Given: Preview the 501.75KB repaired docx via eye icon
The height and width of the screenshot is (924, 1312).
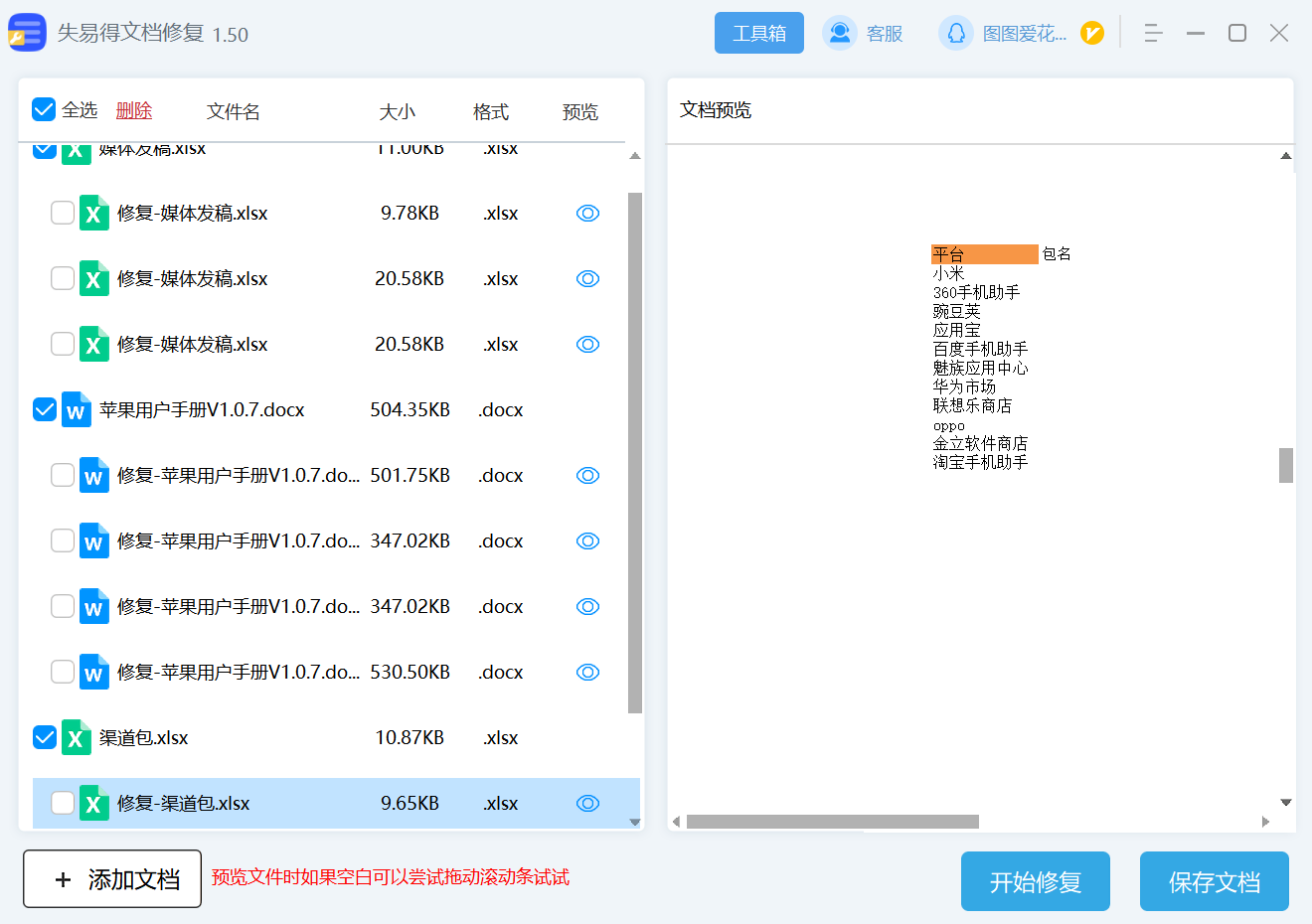Looking at the screenshot, I should coord(587,475).
